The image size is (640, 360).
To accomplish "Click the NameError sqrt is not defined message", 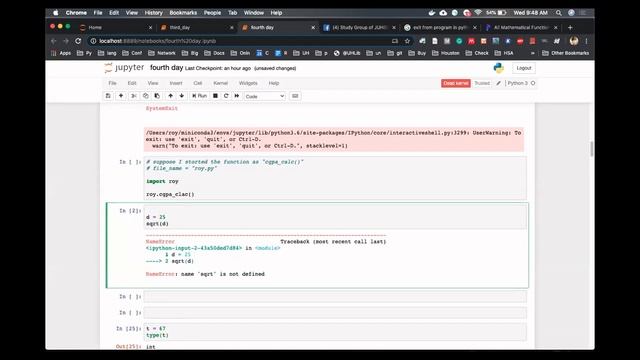I will pyautogui.click(x=205, y=274).
